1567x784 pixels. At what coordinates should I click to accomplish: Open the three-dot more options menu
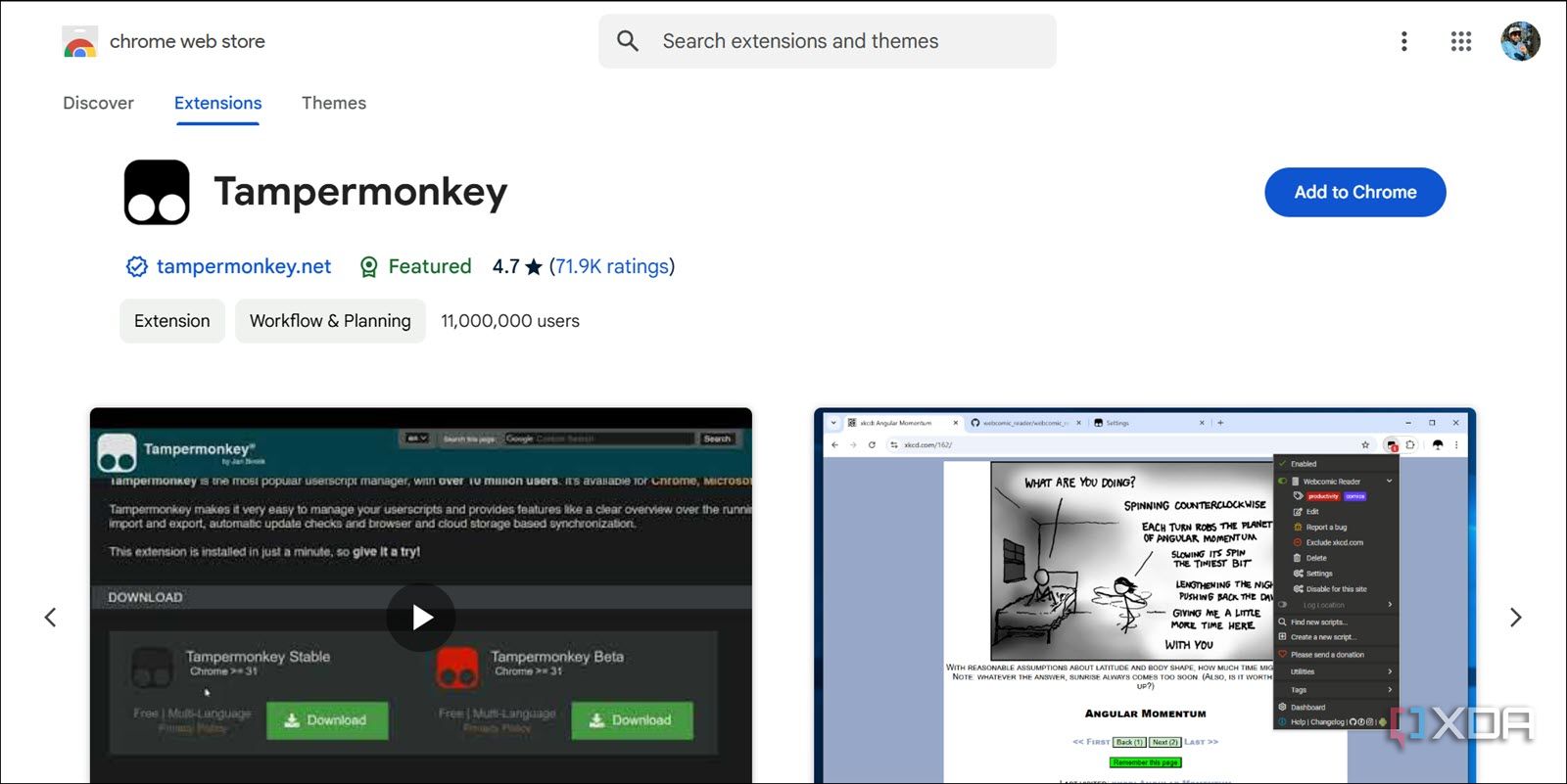click(x=1404, y=41)
